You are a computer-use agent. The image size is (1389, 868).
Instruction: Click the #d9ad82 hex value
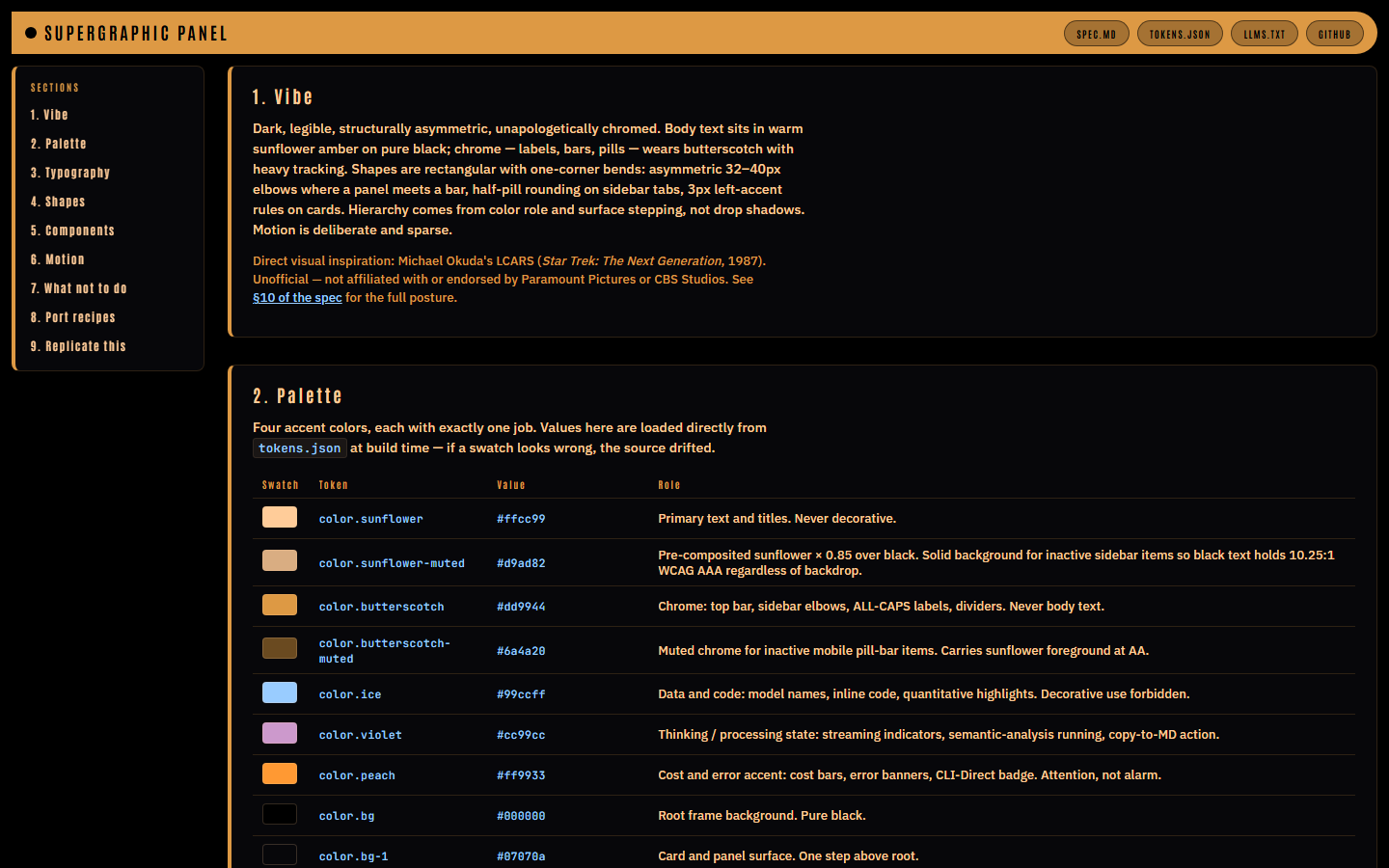(521, 563)
